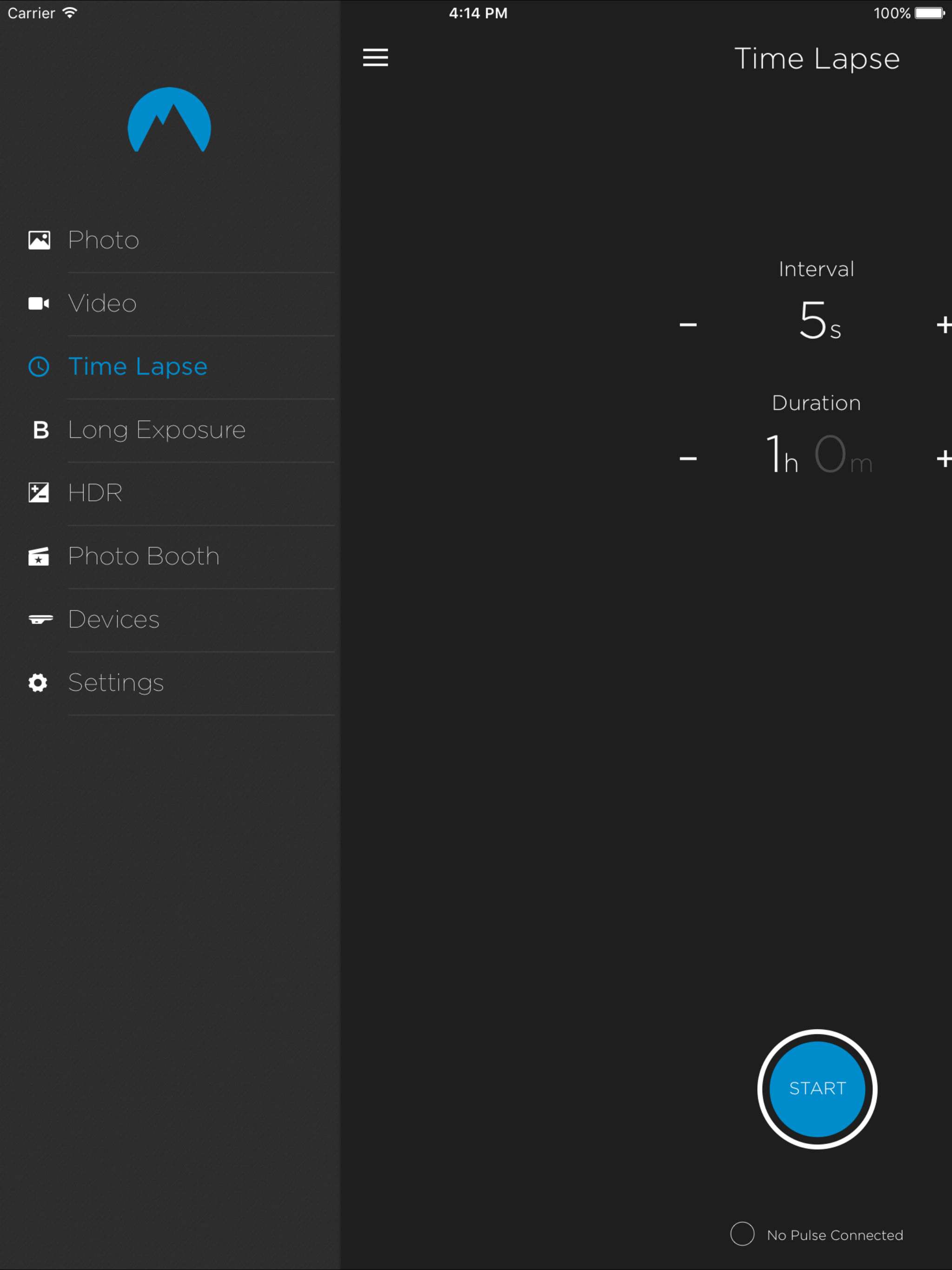The image size is (952, 1270).
Task: Click the Video camera icon
Action: 39,303
